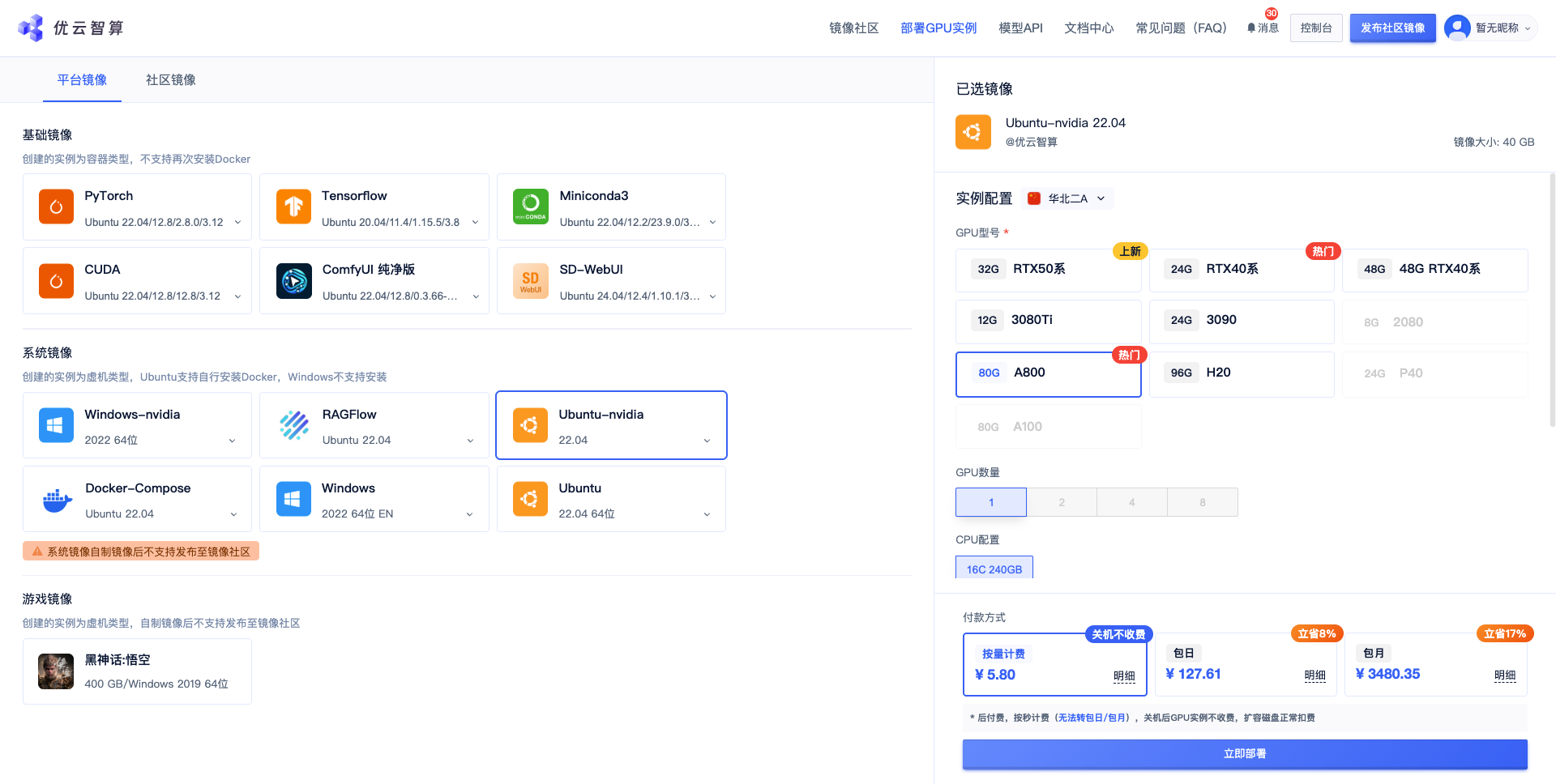Click the Miniconda3 image icon

click(x=531, y=207)
